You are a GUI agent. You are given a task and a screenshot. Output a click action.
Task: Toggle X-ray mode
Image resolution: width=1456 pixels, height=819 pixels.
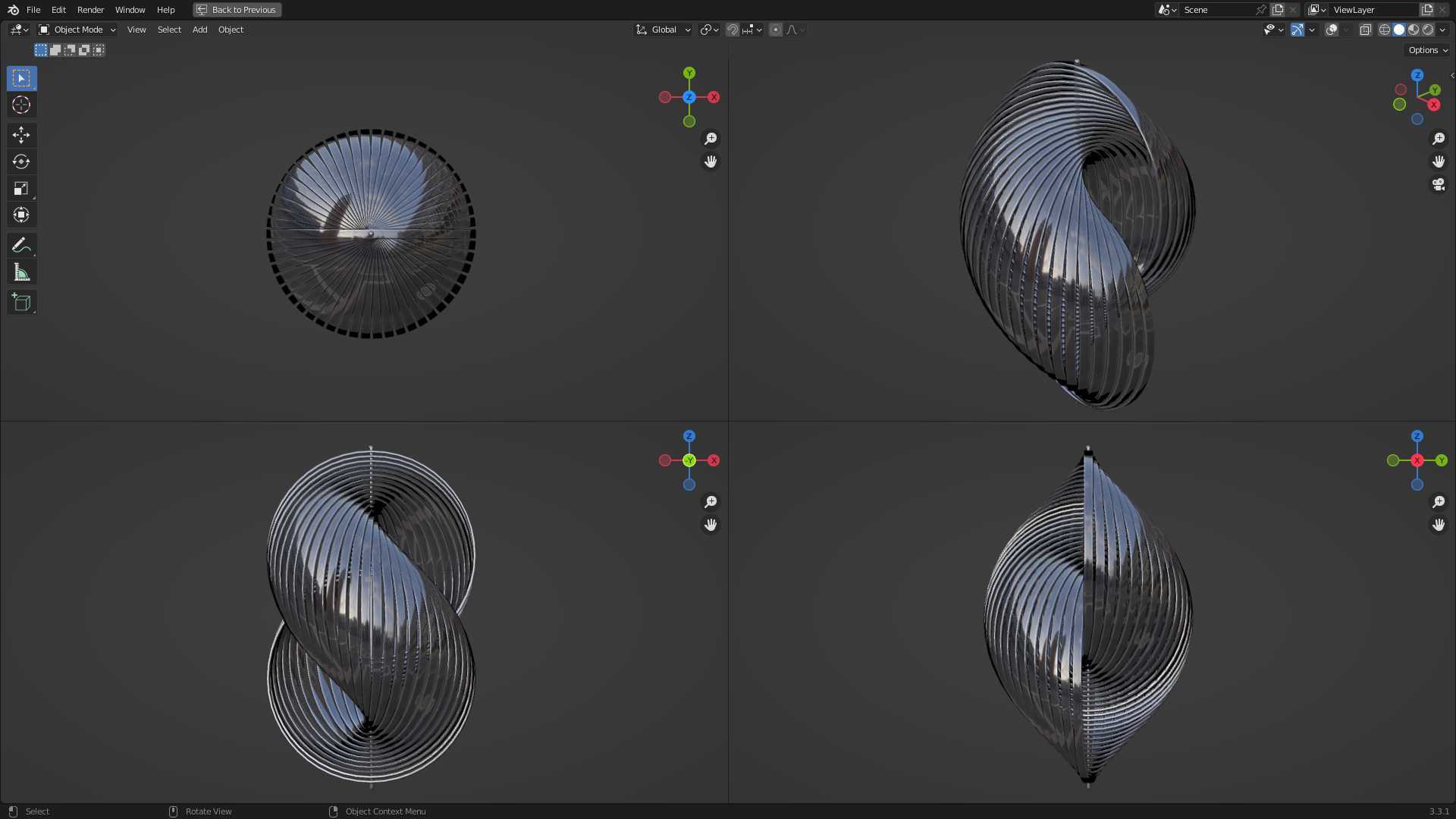point(1365,30)
